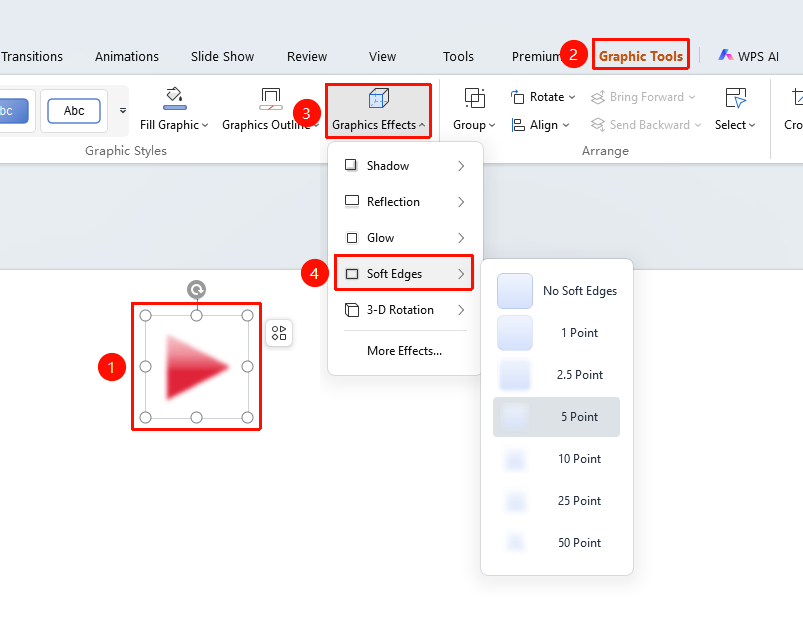The height and width of the screenshot is (620, 803).
Task: Open the Rotate dropdown arrow
Action: (572, 97)
